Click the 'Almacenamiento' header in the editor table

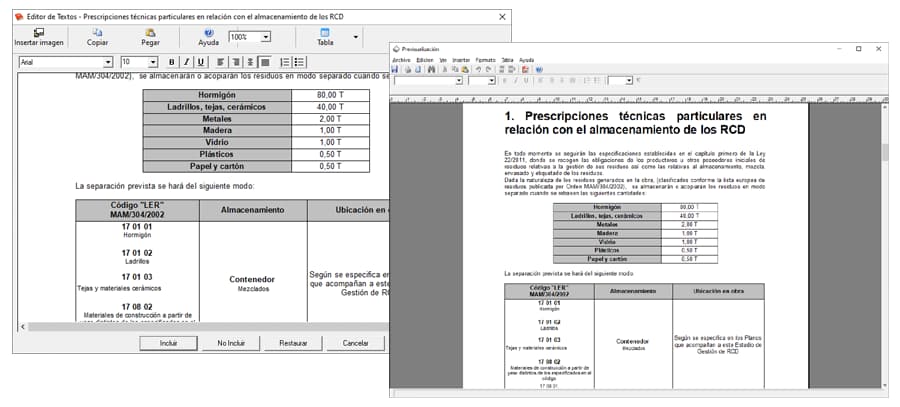point(253,210)
